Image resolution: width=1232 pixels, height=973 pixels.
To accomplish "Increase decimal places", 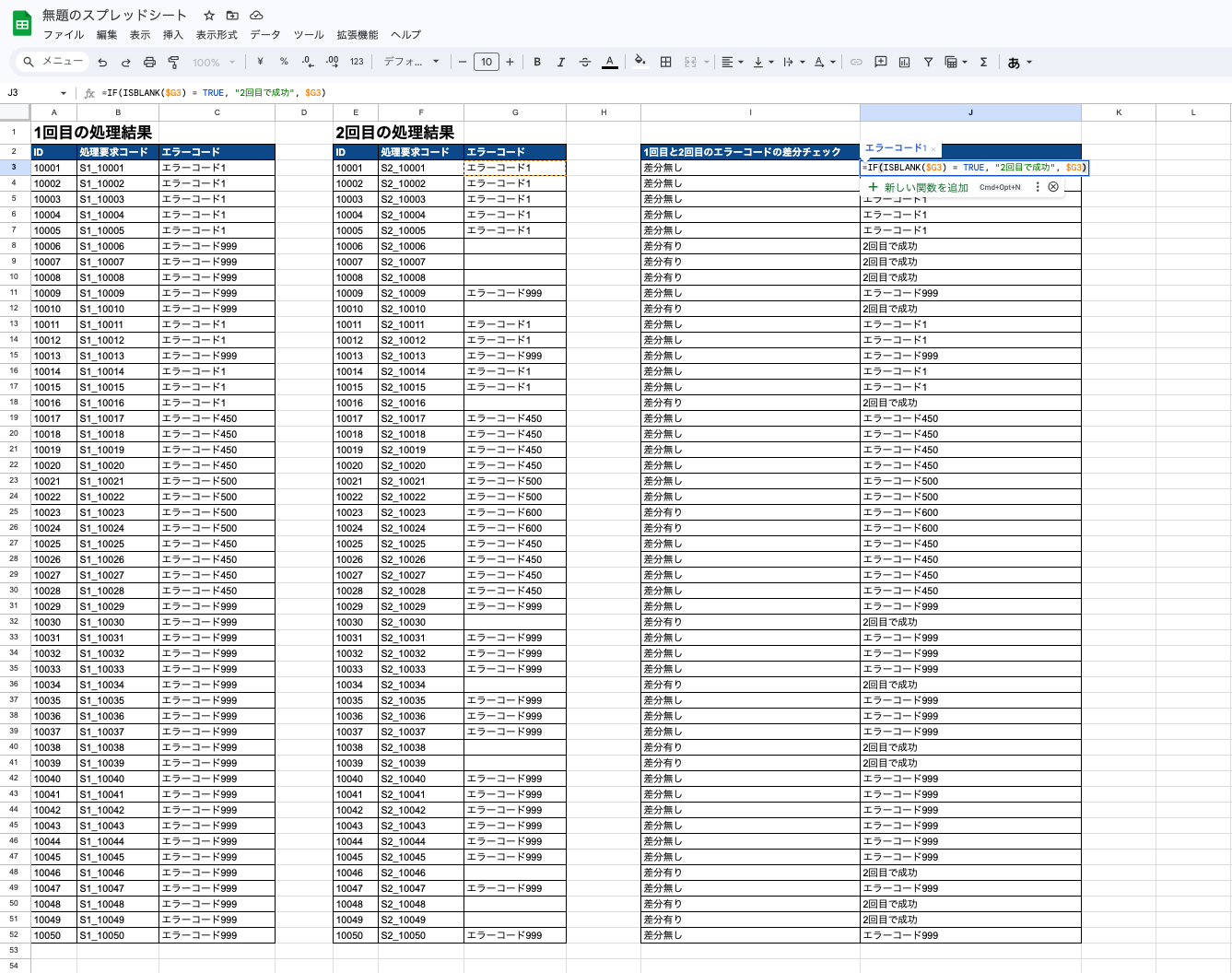I will [332, 62].
